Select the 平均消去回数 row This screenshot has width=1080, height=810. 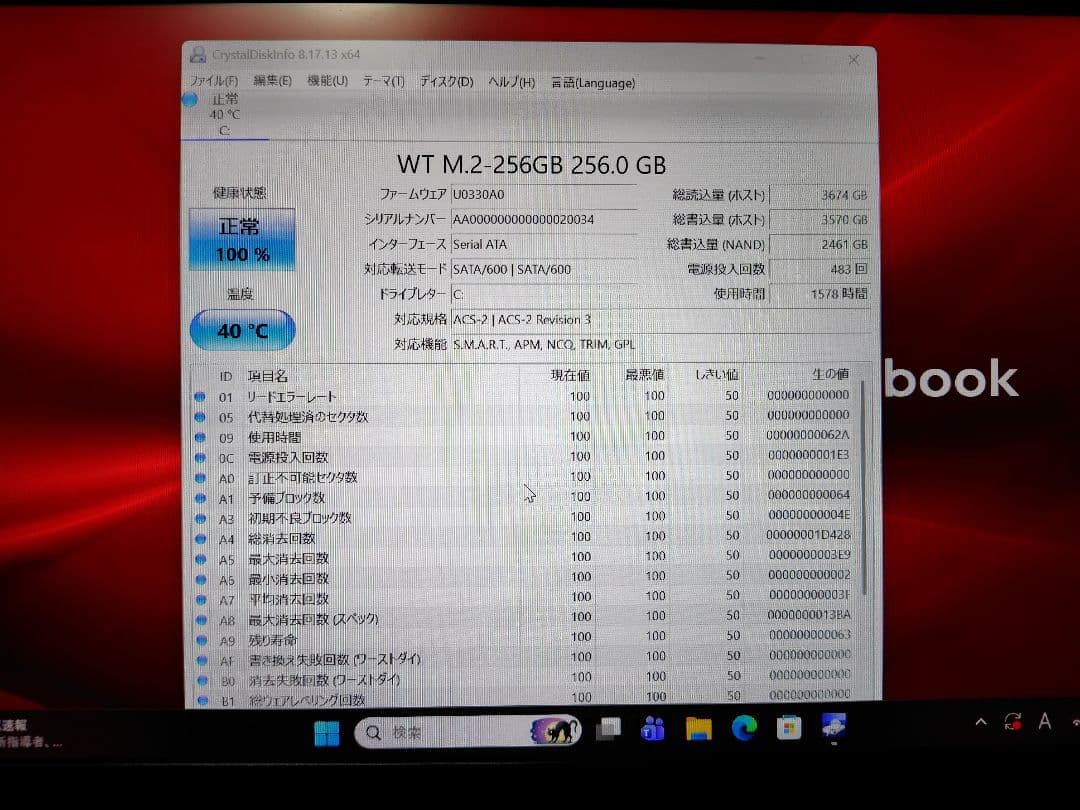coord(526,598)
